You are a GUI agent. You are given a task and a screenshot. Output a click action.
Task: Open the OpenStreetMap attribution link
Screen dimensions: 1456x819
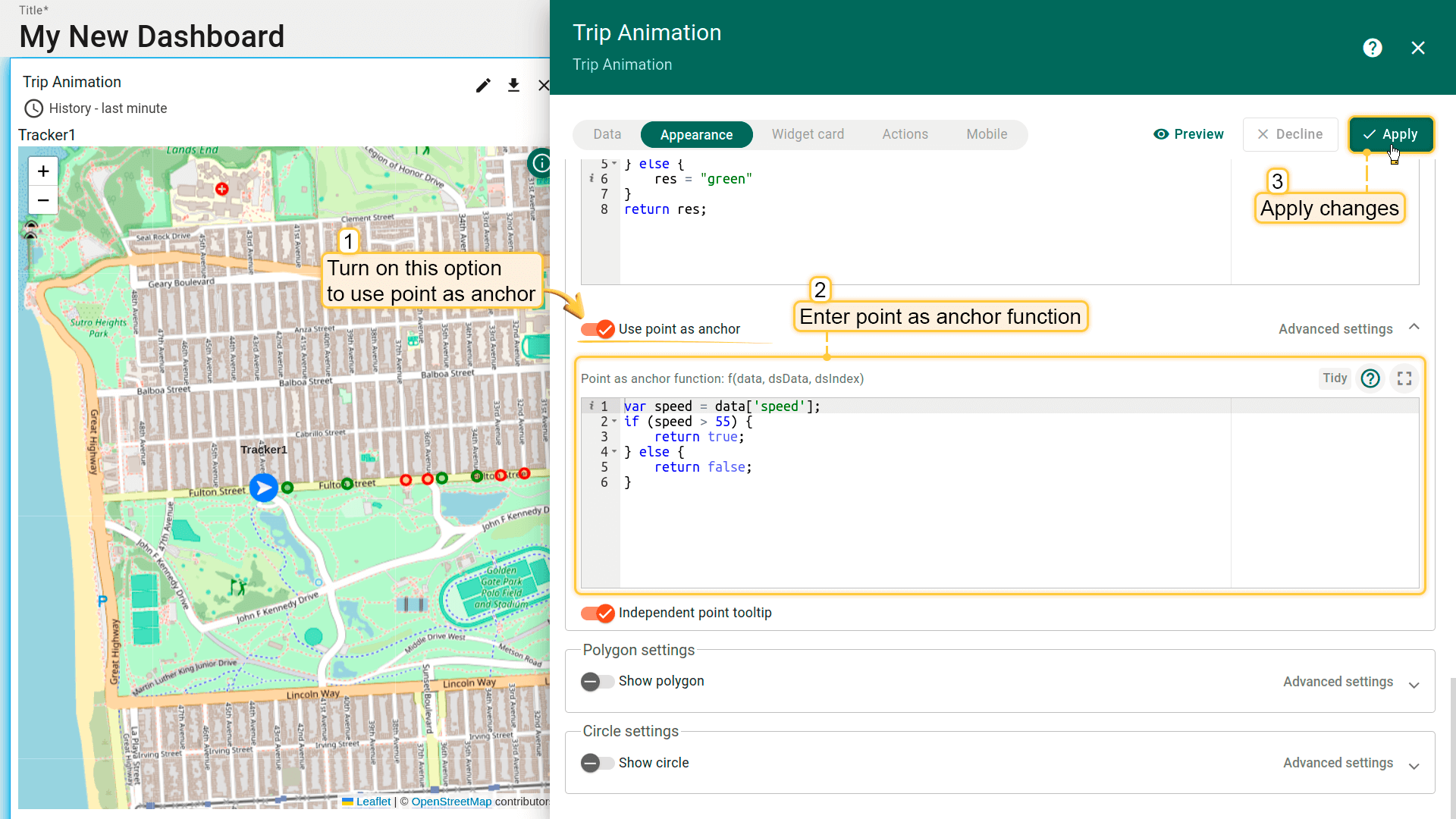pos(451,802)
